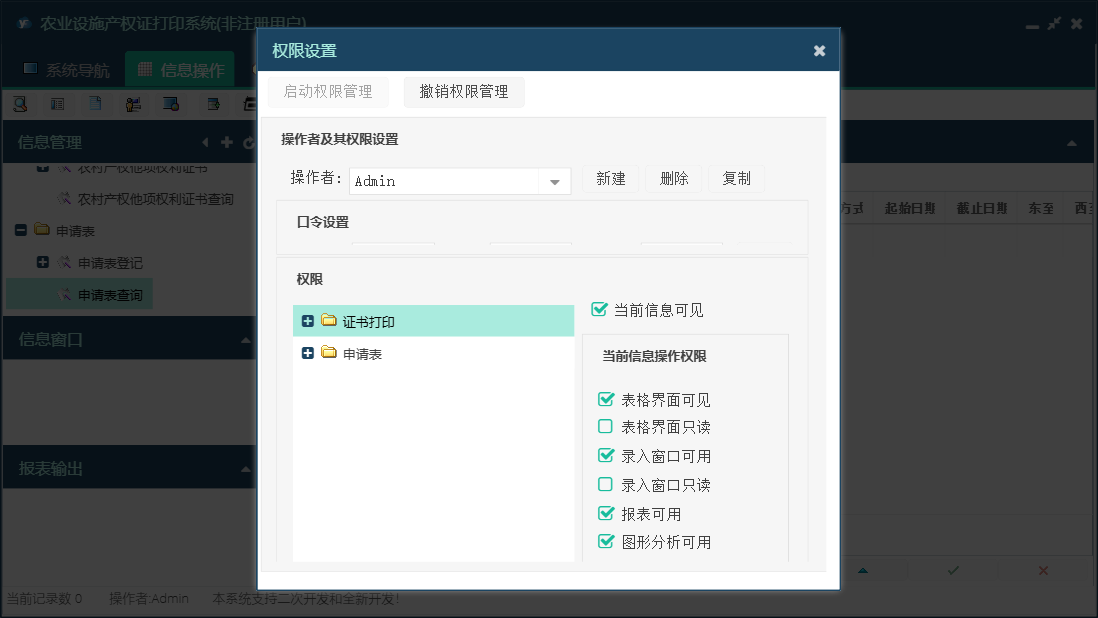Check the 录入窗口只读 option
Viewport: 1098px width, 618px height.
pyautogui.click(x=605, y=484)
